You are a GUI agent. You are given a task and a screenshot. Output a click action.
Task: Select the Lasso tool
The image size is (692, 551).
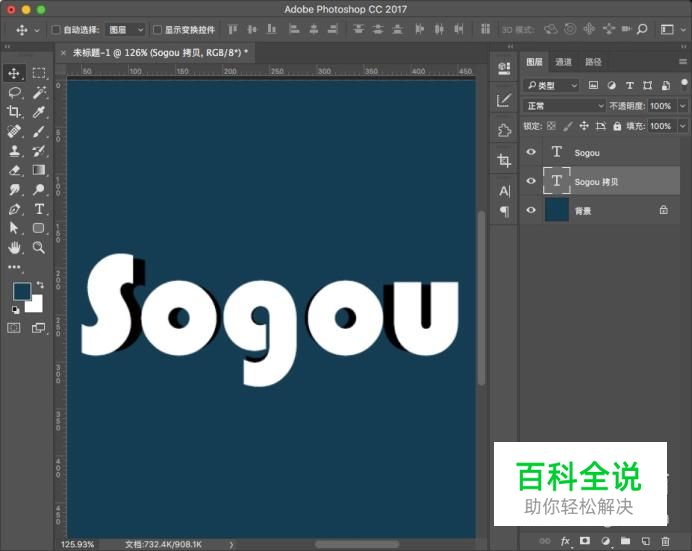coord(14,93)
